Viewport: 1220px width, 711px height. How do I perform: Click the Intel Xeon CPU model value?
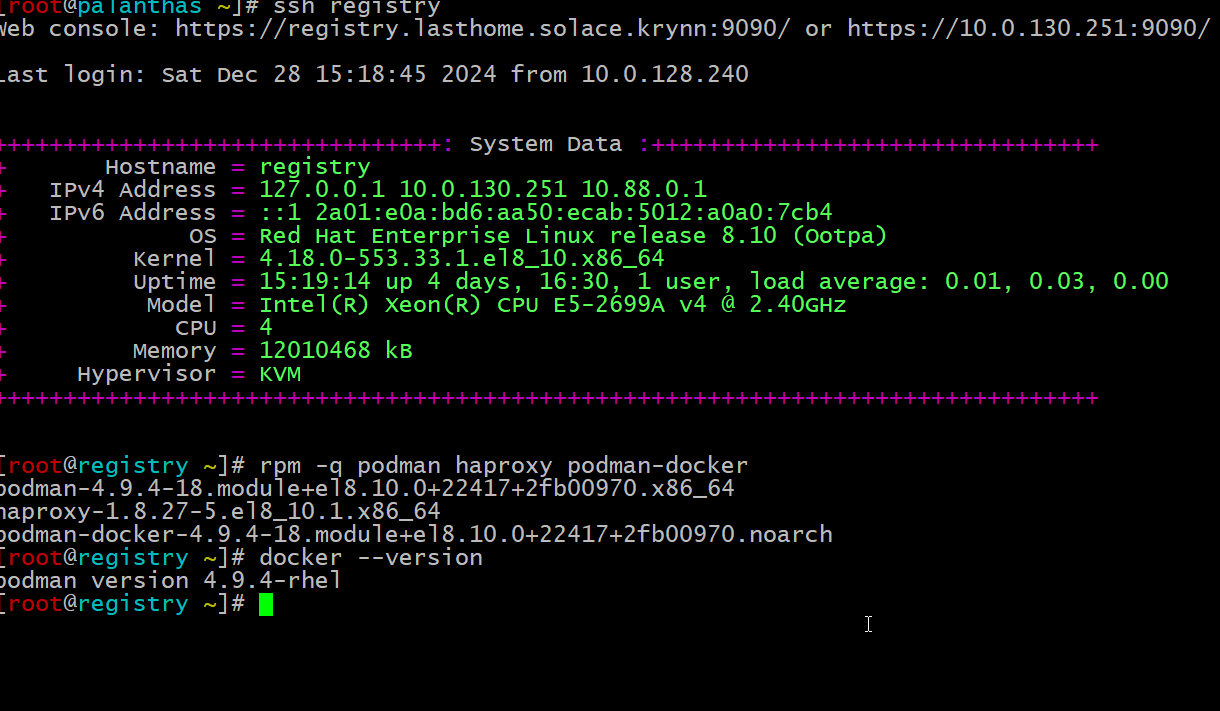coord(552,305)
